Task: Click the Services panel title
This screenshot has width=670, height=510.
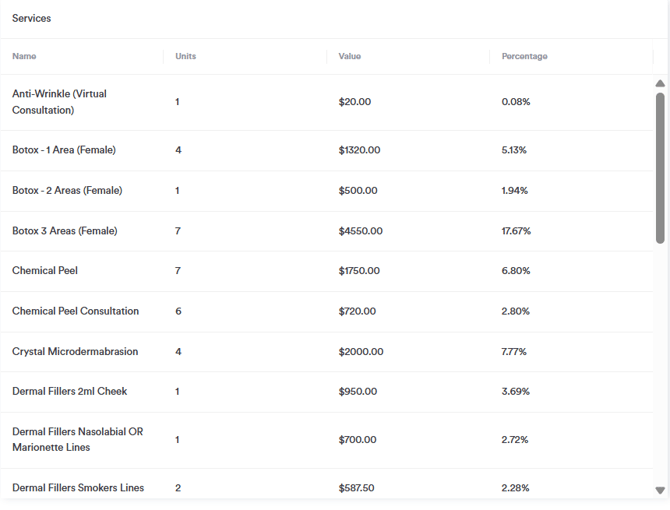Action: click(x=32, y=19)
